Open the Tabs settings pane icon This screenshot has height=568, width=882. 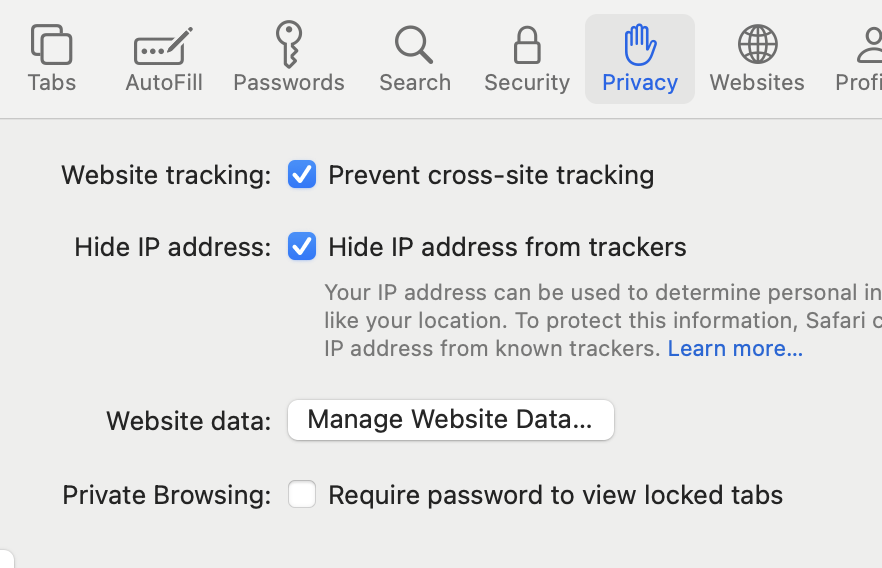[51, 45]
